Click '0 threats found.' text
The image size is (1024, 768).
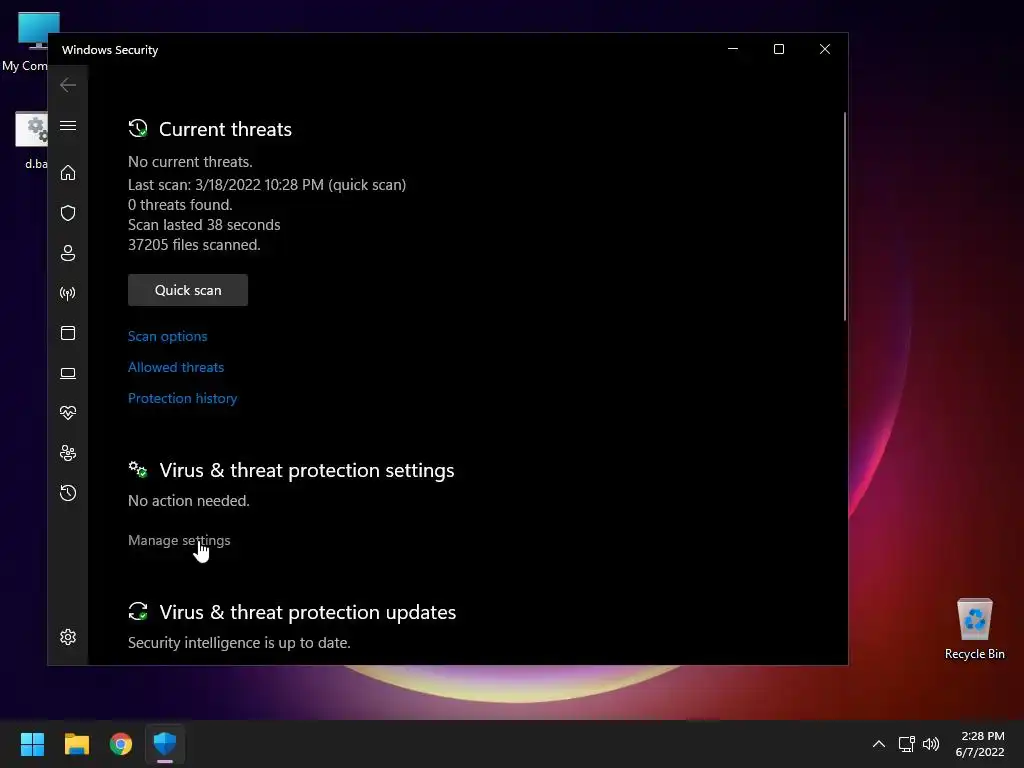click(x=180, y=205)
